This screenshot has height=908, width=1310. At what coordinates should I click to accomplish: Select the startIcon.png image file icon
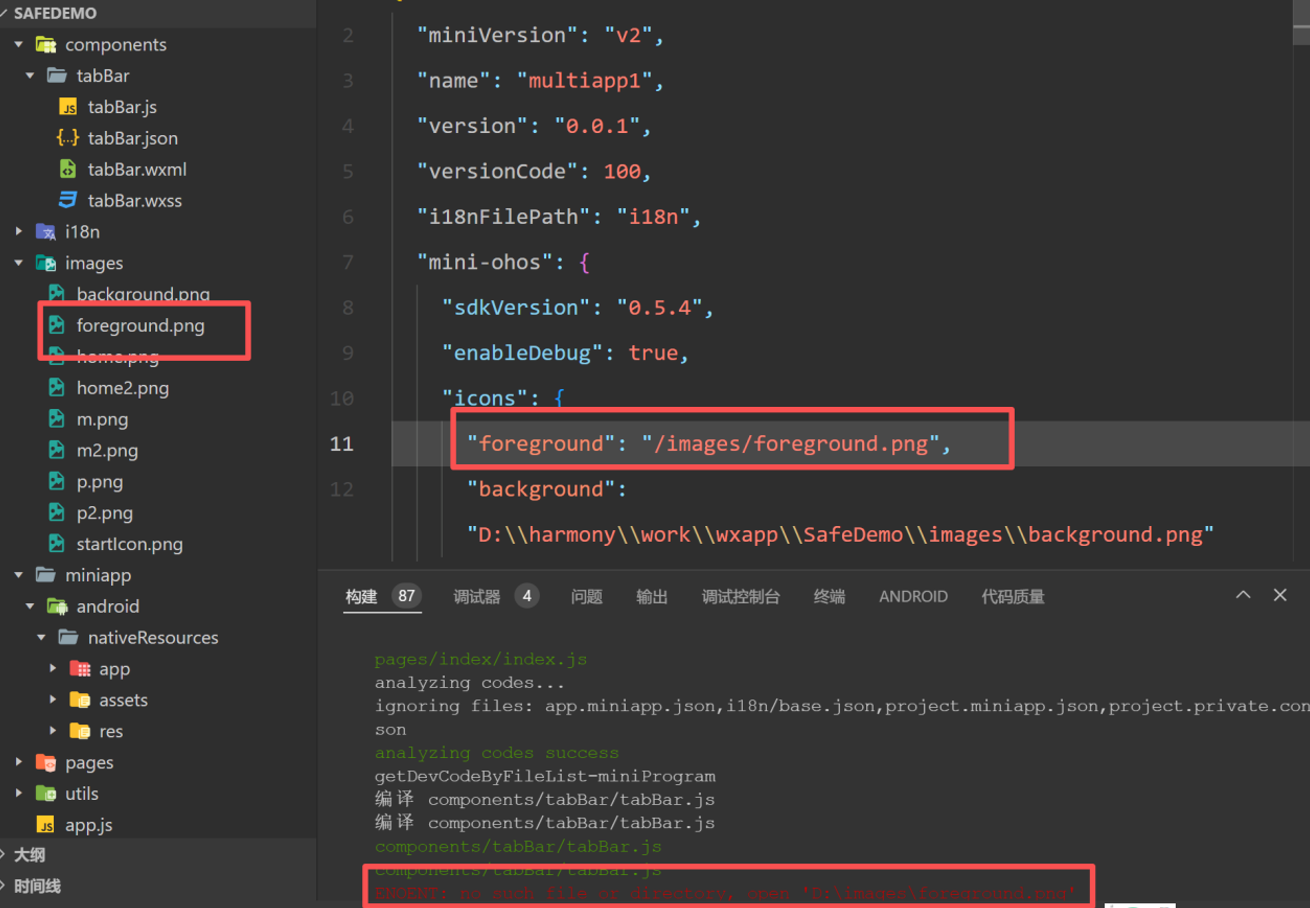[57, 544]
